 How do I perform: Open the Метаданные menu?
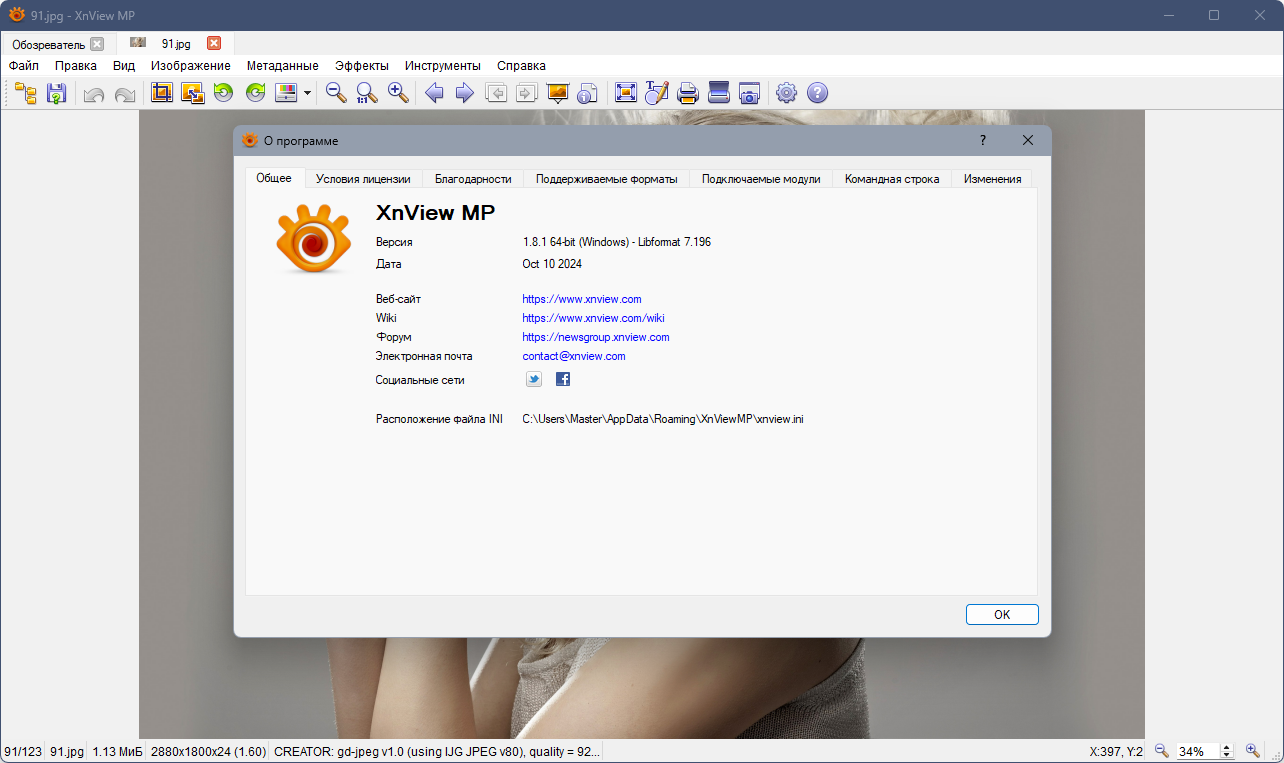(283, 65)
